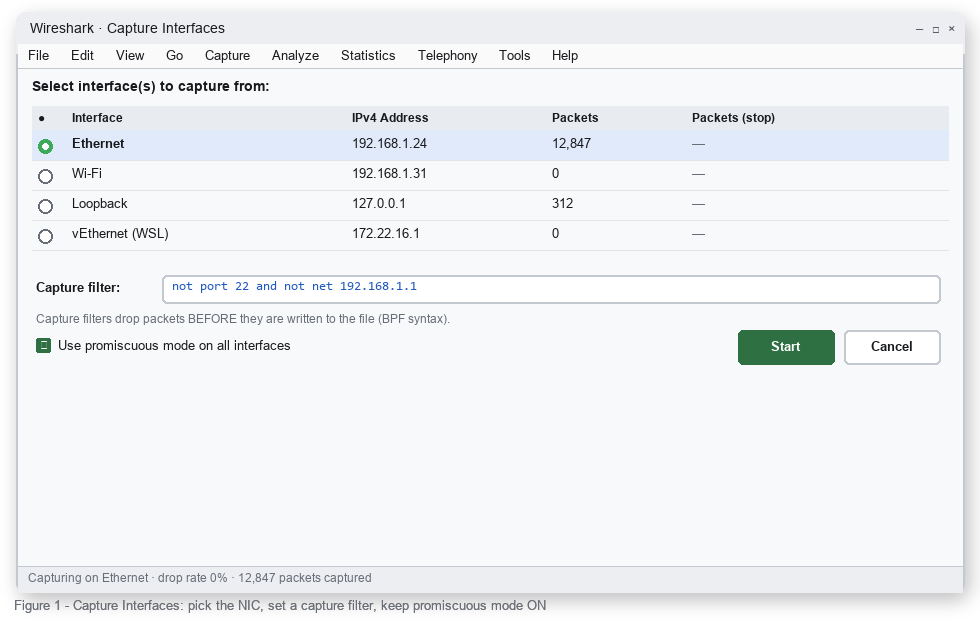Cancel the capture dialog

click(892, 347)
